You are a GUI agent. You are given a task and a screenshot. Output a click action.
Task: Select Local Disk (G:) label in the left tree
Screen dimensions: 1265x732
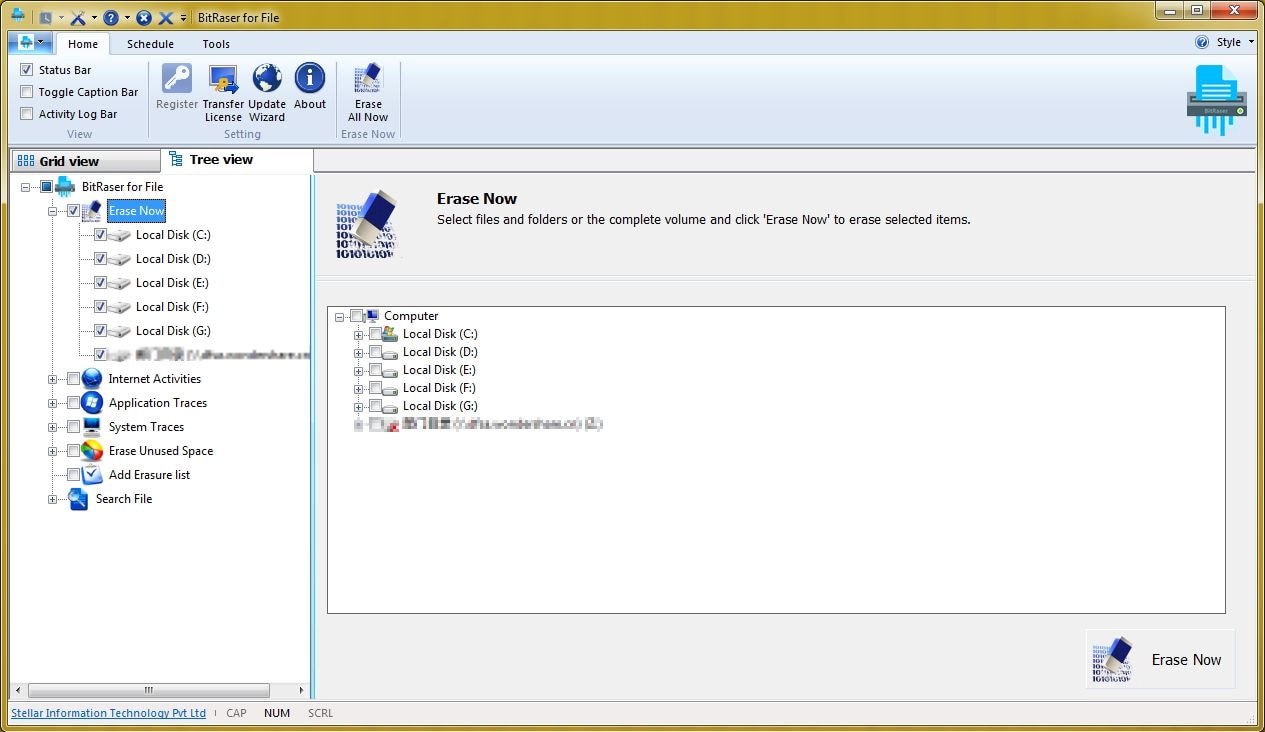(x=173, y=331)
